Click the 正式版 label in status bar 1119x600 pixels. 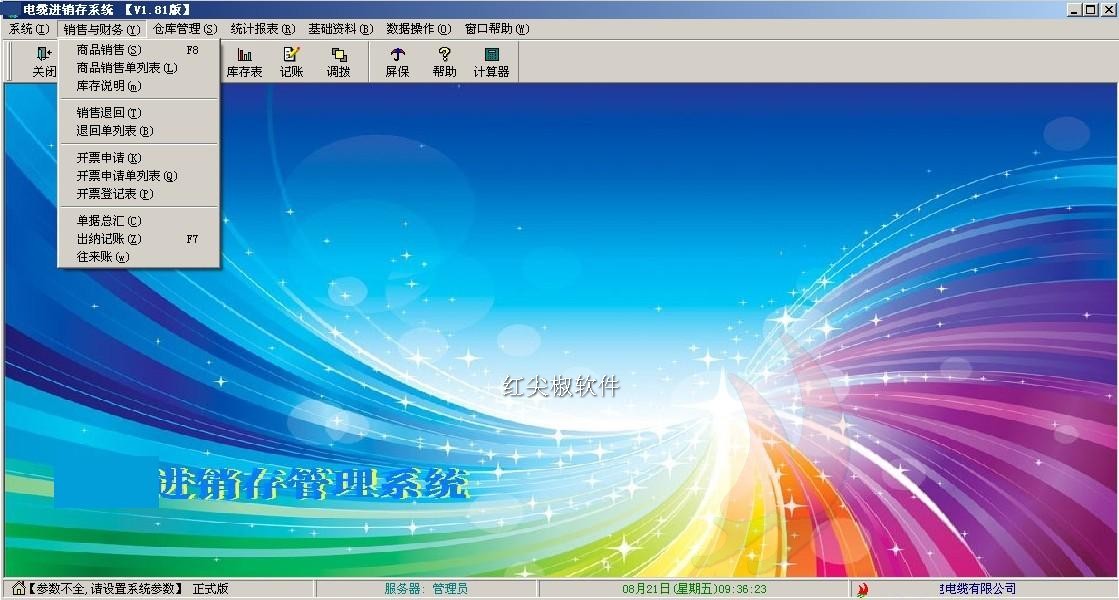click(x=211, y=589)
